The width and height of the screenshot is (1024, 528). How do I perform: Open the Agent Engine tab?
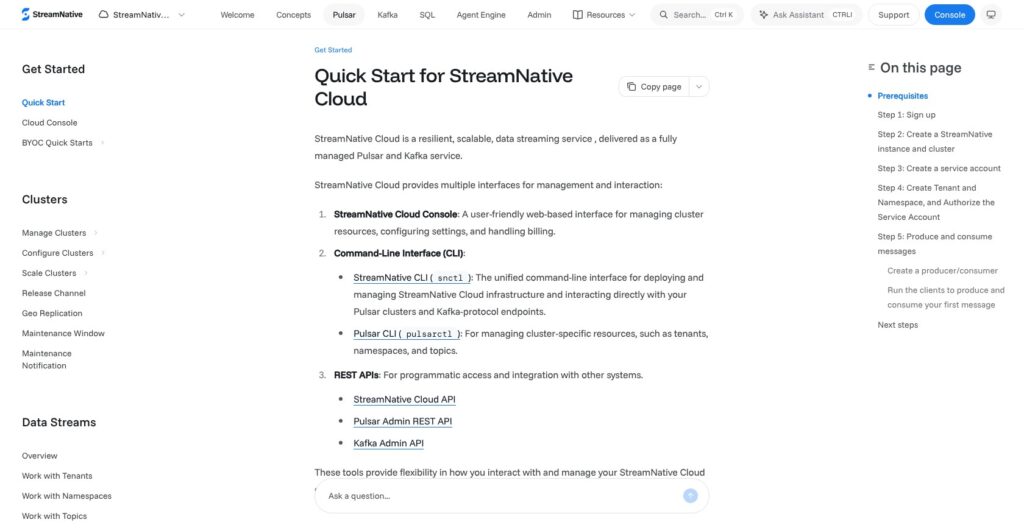pyautogui.click(x=481, y=14)
